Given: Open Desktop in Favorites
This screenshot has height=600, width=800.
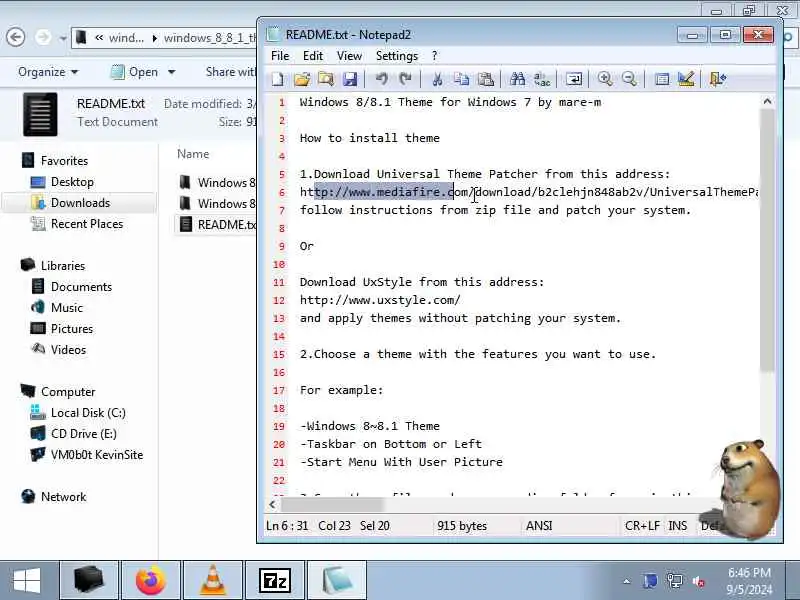Looking at the screenshot, I should click(72, 182).
